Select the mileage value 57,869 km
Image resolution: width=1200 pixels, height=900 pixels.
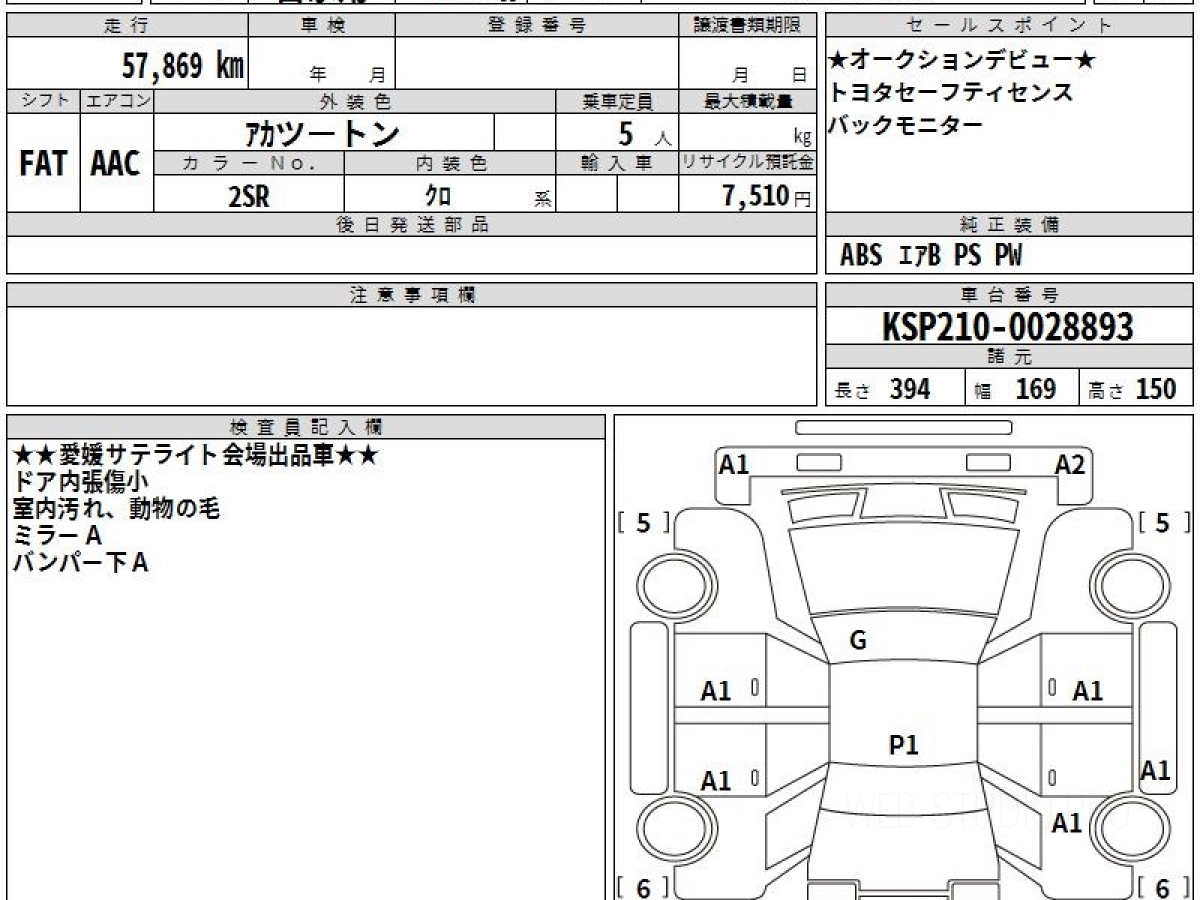click(183, 67)
